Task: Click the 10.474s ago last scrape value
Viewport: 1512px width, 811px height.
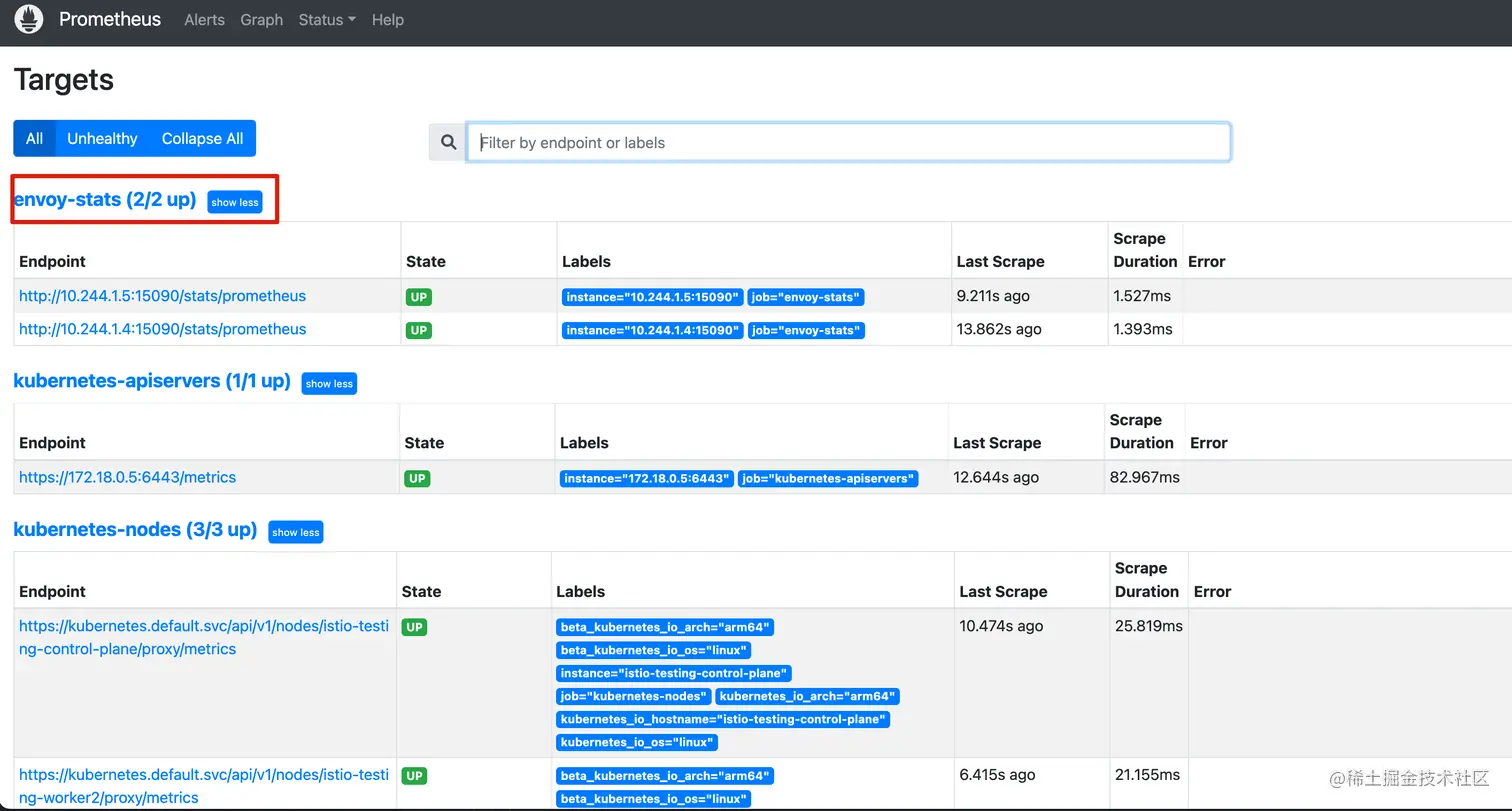Action: pos(1001,626)
